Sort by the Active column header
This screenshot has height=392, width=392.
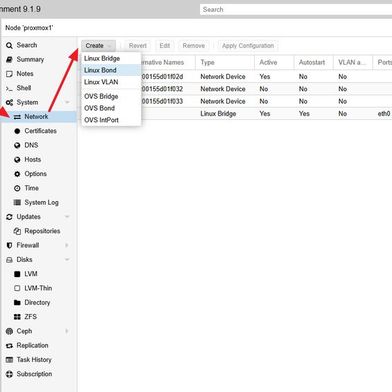pyautogui.click(x=274, y=62)
